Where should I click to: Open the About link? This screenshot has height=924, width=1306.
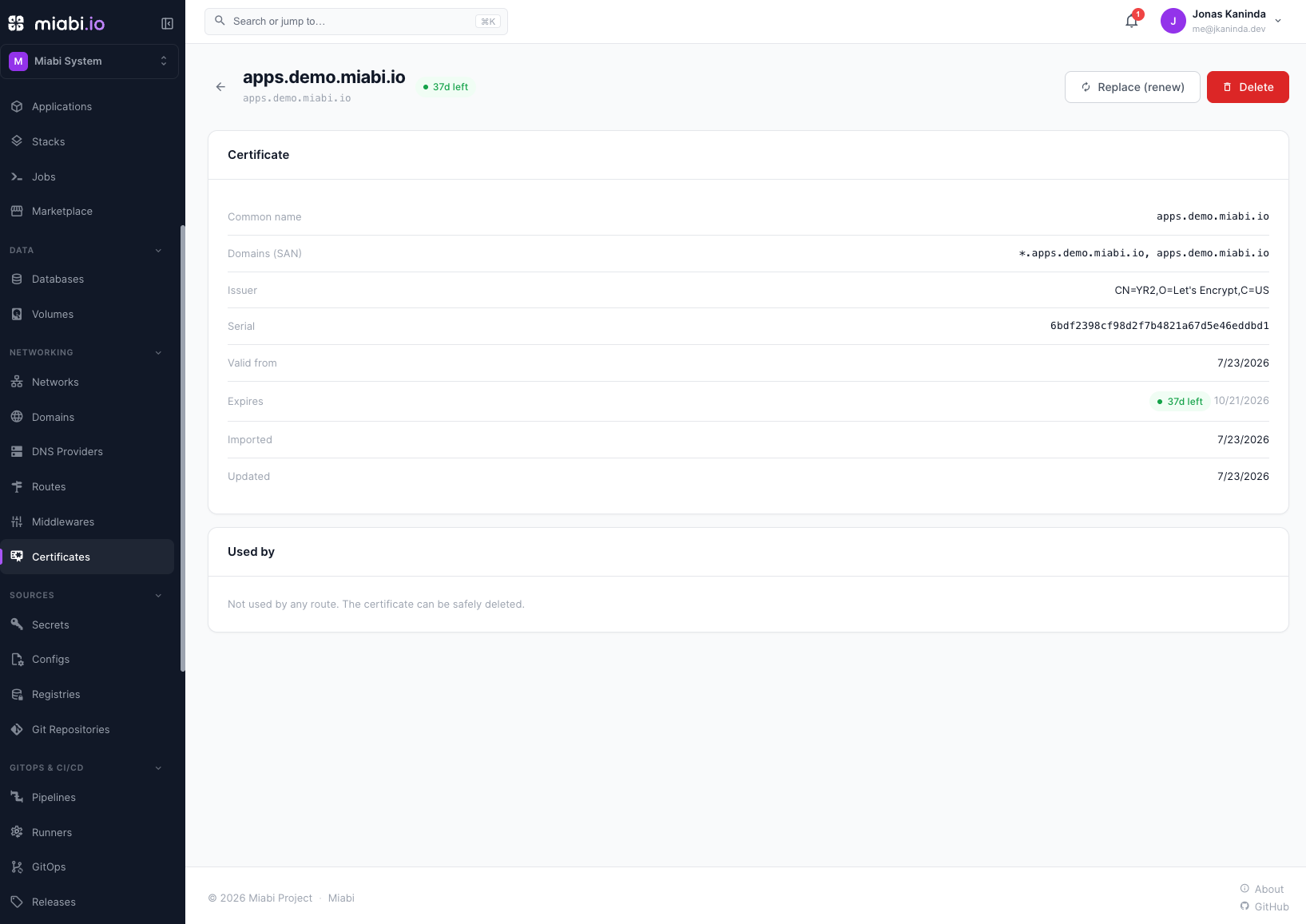click(1262, 889)
